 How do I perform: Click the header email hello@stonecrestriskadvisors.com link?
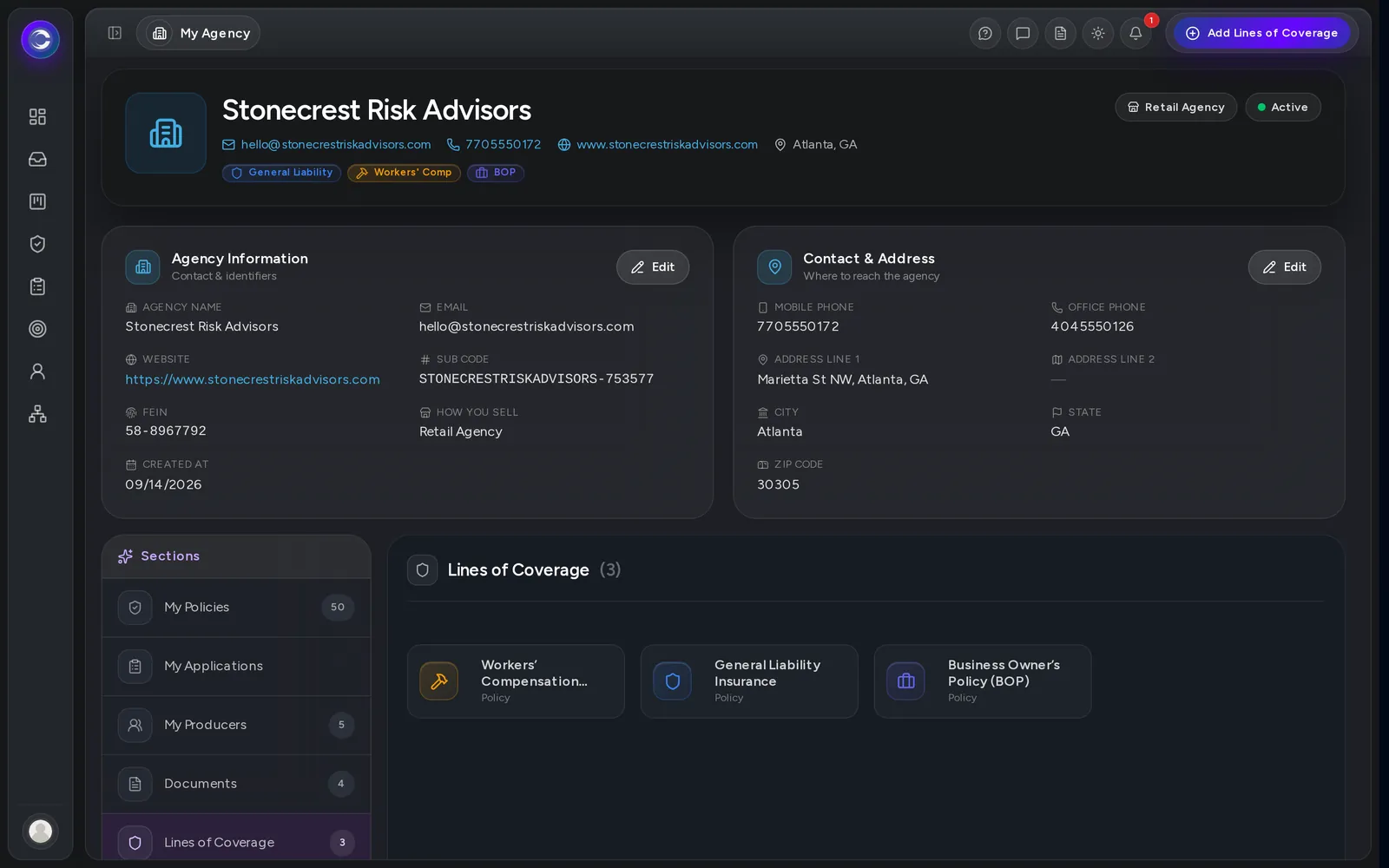(x=327, y=144)
